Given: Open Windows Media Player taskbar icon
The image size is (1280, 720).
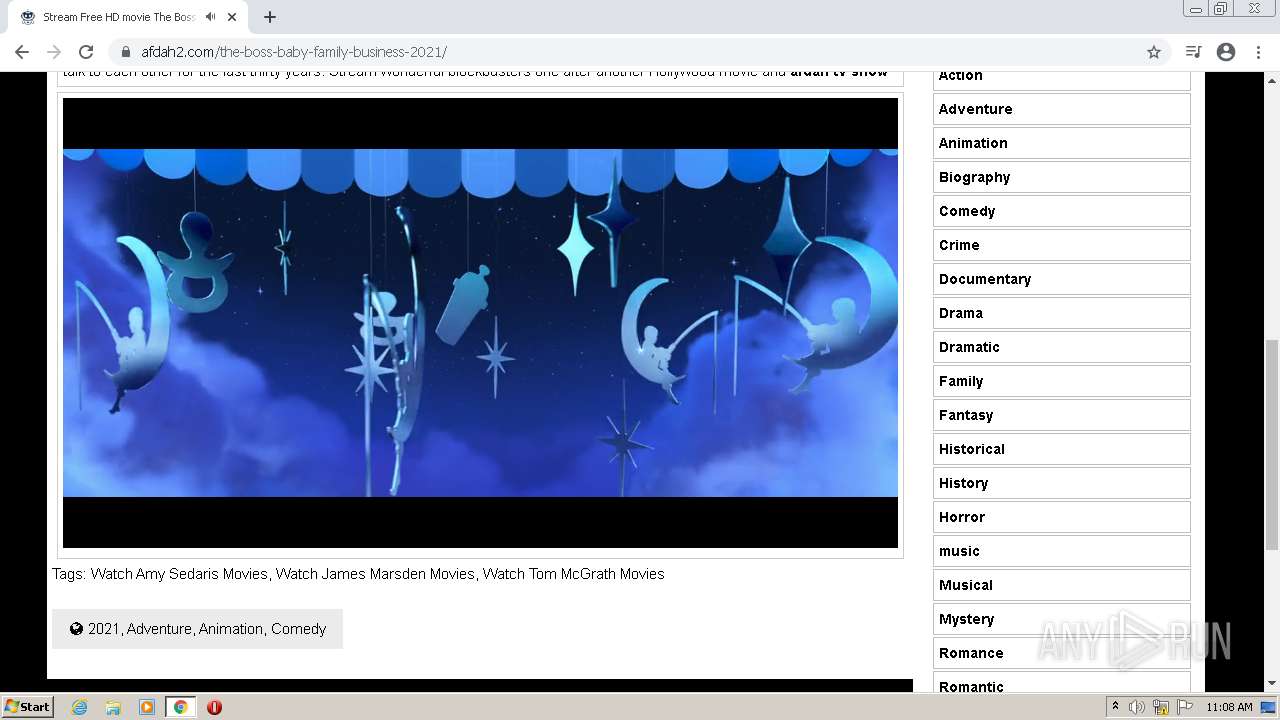Looking at the screenshot, I should (146, 707).
